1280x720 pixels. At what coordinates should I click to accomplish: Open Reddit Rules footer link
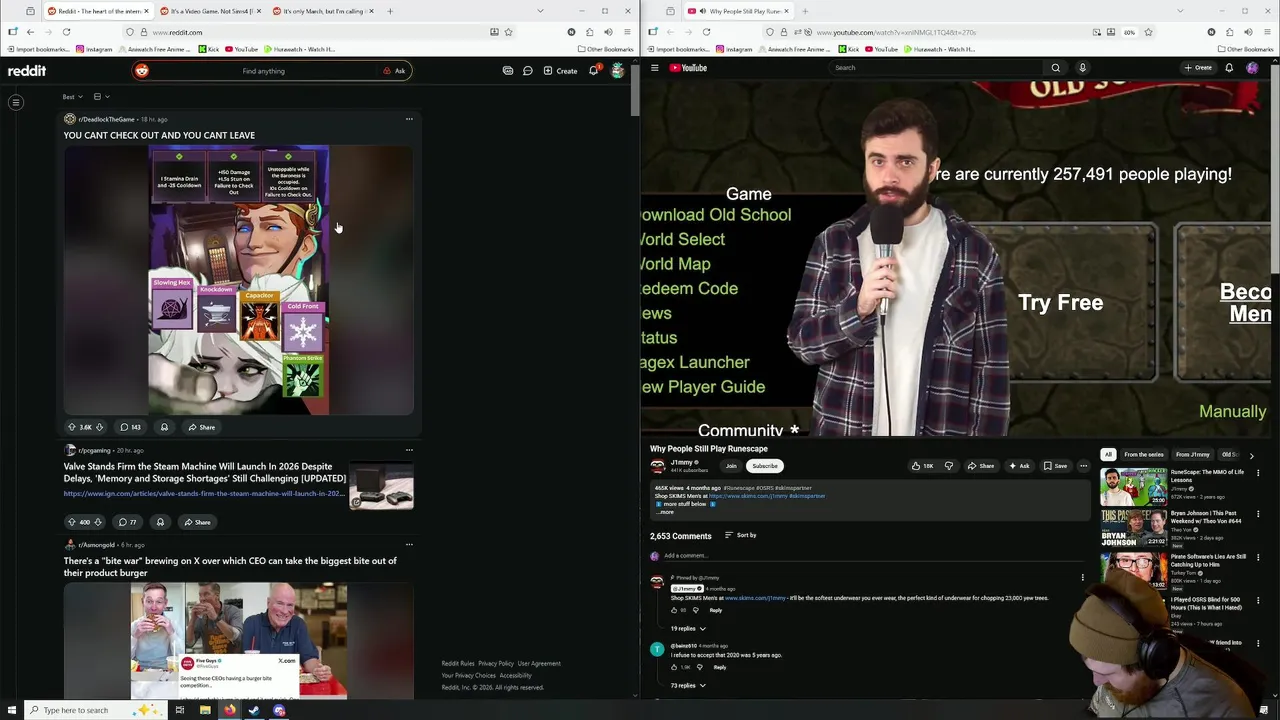(x=458, y=664)
